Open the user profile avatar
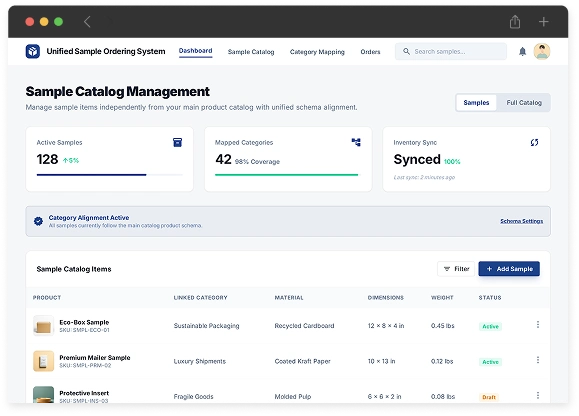Image resolution: width=579 pixels, height=416 pixels. click(542, 51)
